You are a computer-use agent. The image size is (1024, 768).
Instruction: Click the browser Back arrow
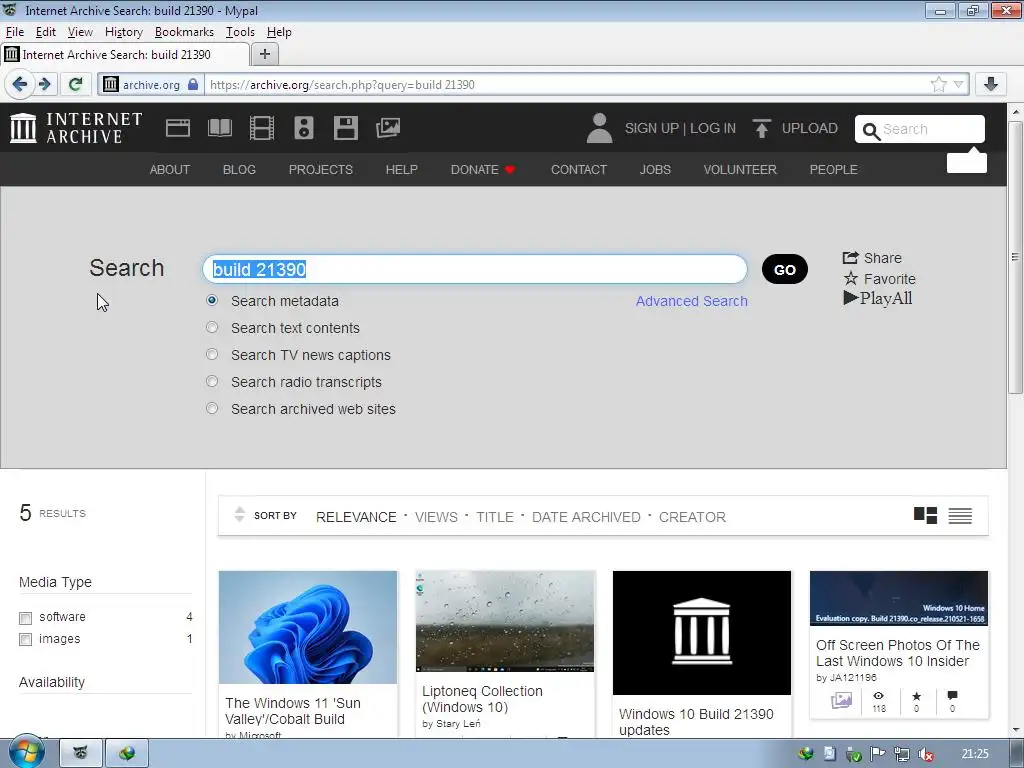[x=20, y=84]
